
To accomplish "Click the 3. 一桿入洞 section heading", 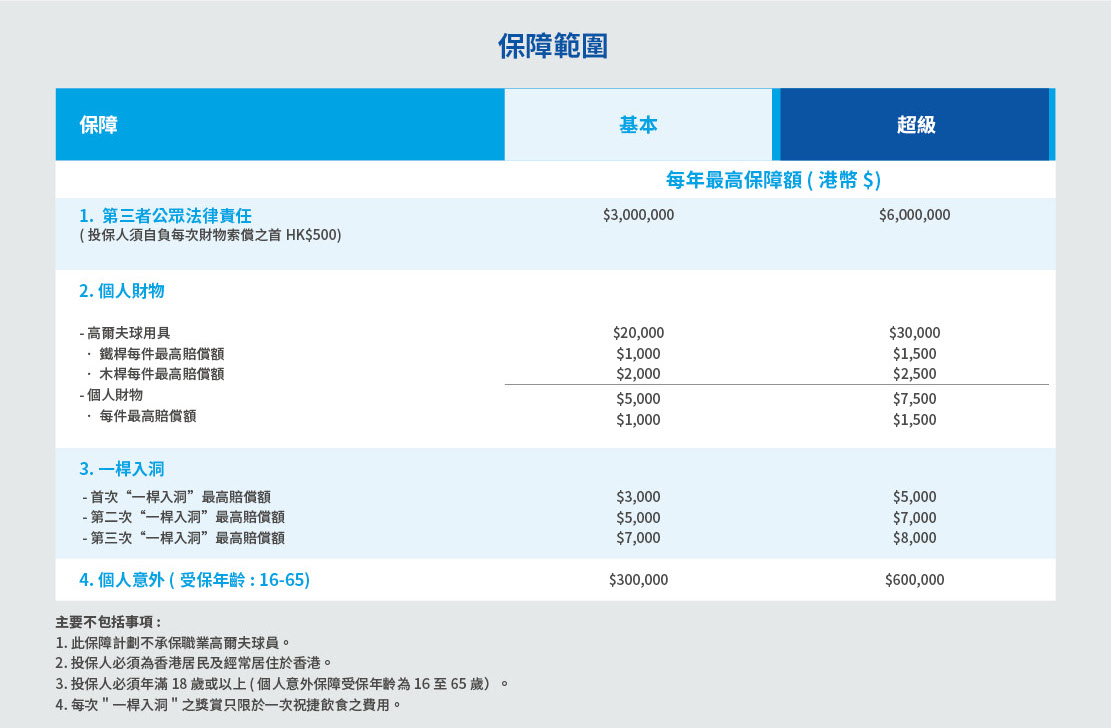I will click(122, 469).
